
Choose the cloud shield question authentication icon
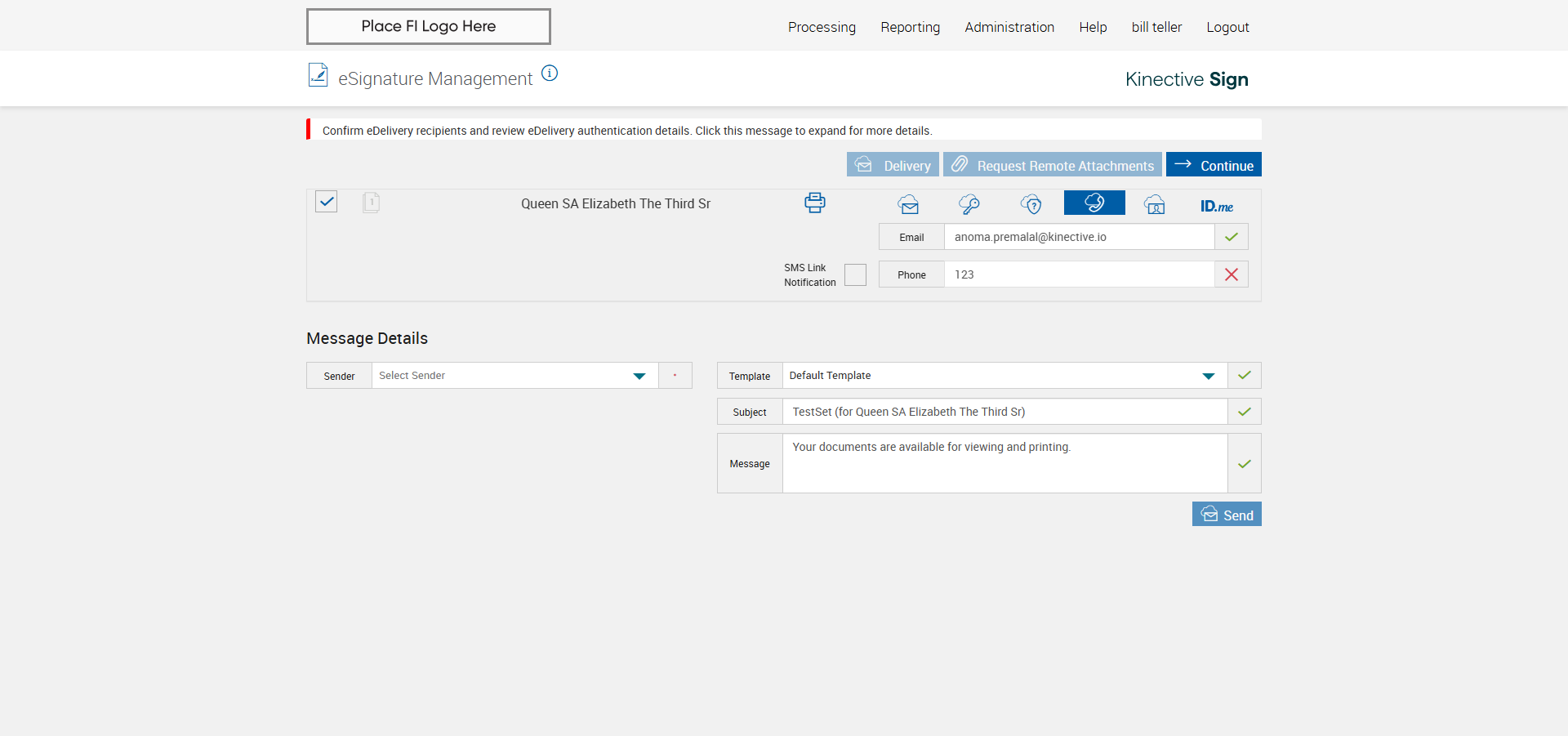coord(1031,204)
